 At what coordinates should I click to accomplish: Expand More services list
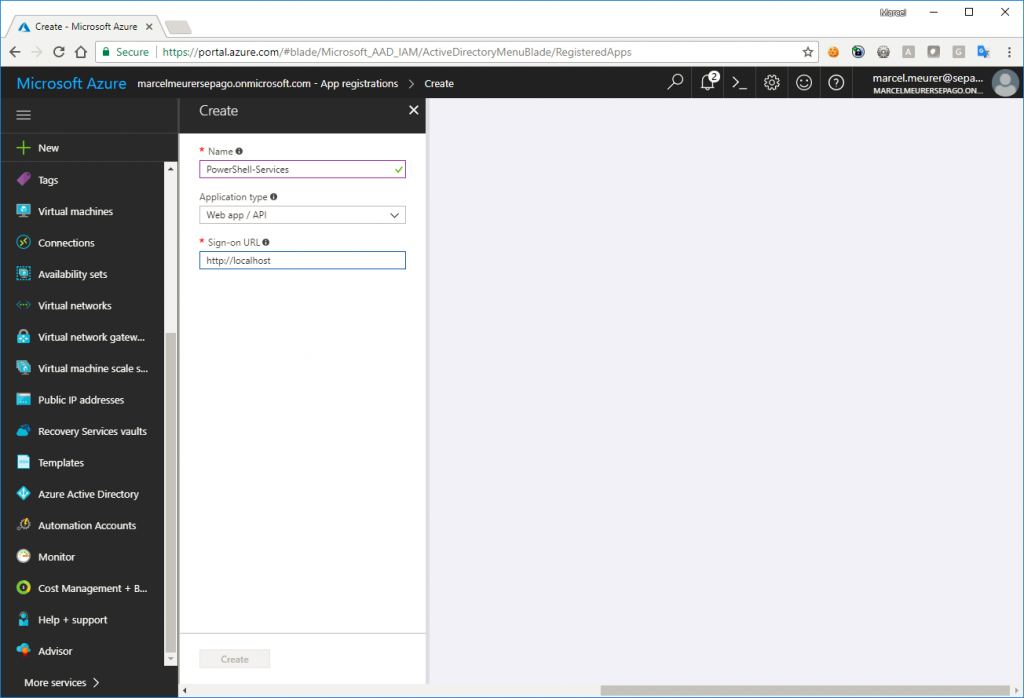click(61, 682)
